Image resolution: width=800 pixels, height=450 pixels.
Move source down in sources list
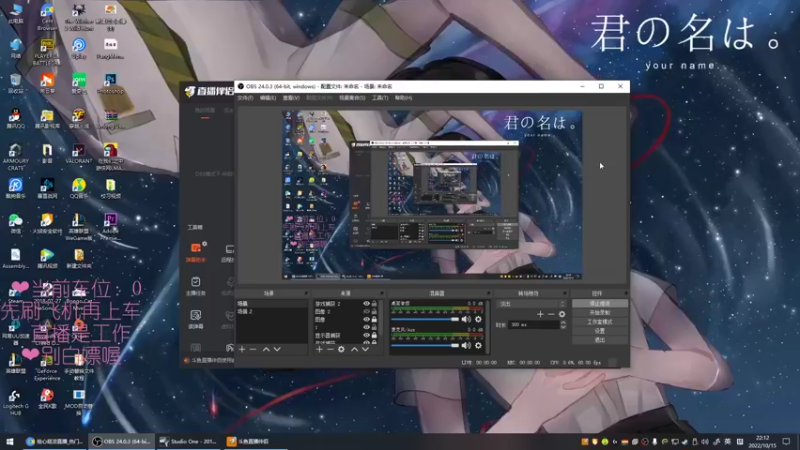click(x=365, y=349)
